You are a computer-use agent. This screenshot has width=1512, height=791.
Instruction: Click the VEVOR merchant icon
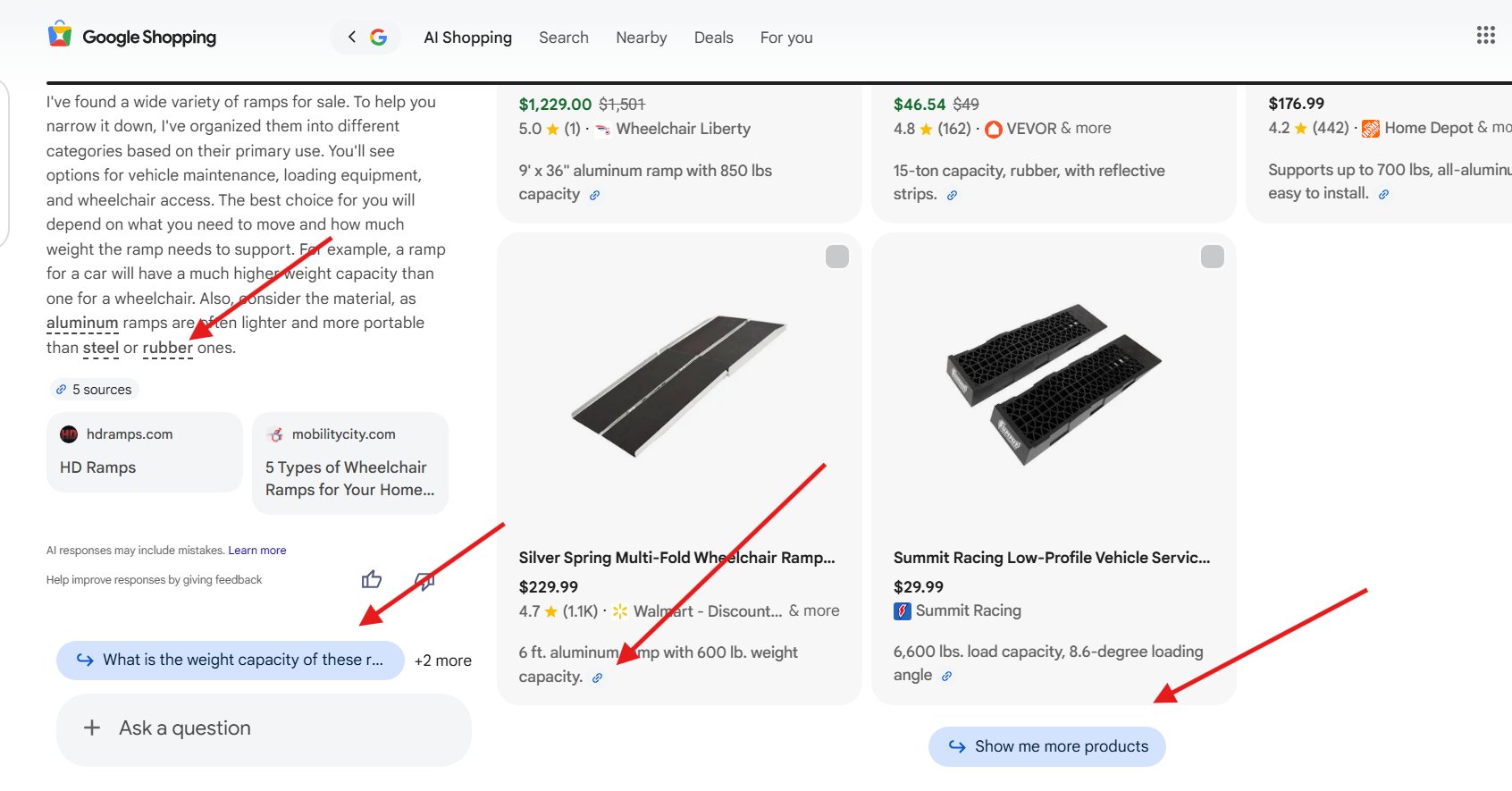[x=993, y=128]
